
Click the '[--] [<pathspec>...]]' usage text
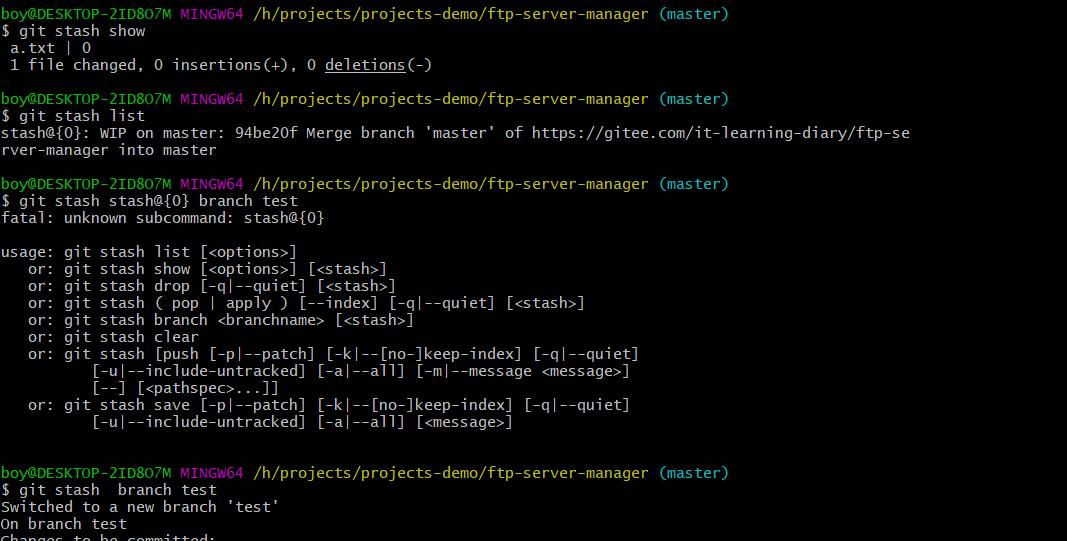tap(185, 388)
